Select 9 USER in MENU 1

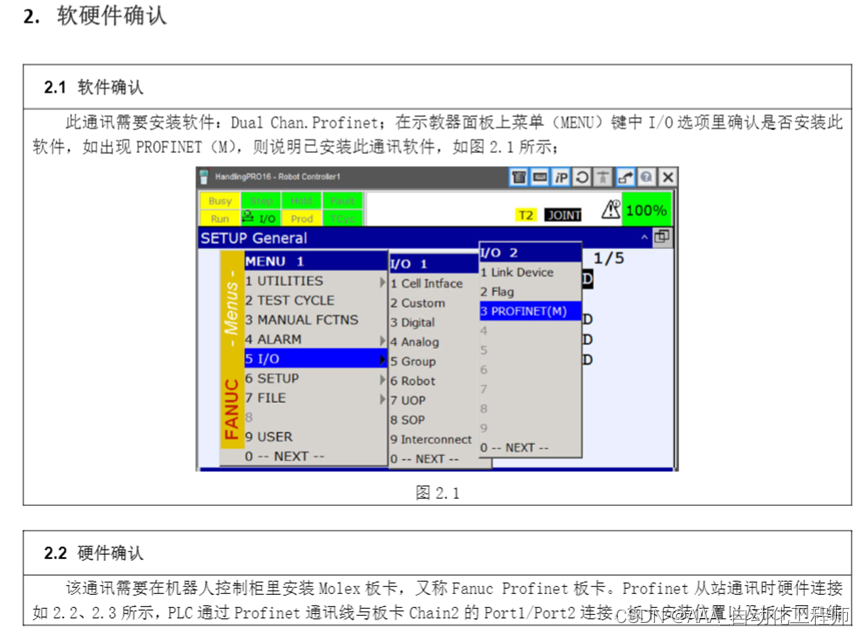click(315, 437)
